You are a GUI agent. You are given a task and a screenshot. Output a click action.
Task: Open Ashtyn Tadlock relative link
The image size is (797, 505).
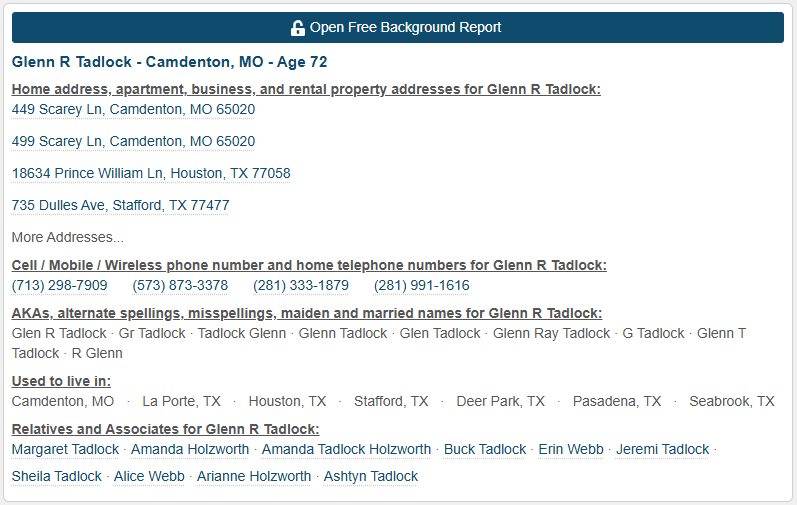371,477
